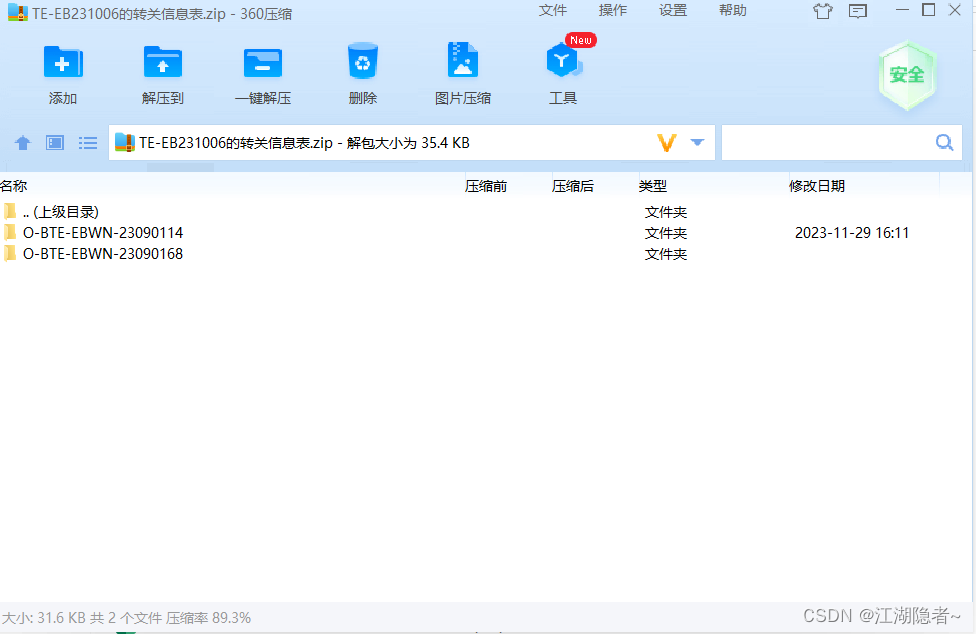The height and width of the screenshot is (634, 976).
Task: Click into the search input field
Action: (828, 142)
